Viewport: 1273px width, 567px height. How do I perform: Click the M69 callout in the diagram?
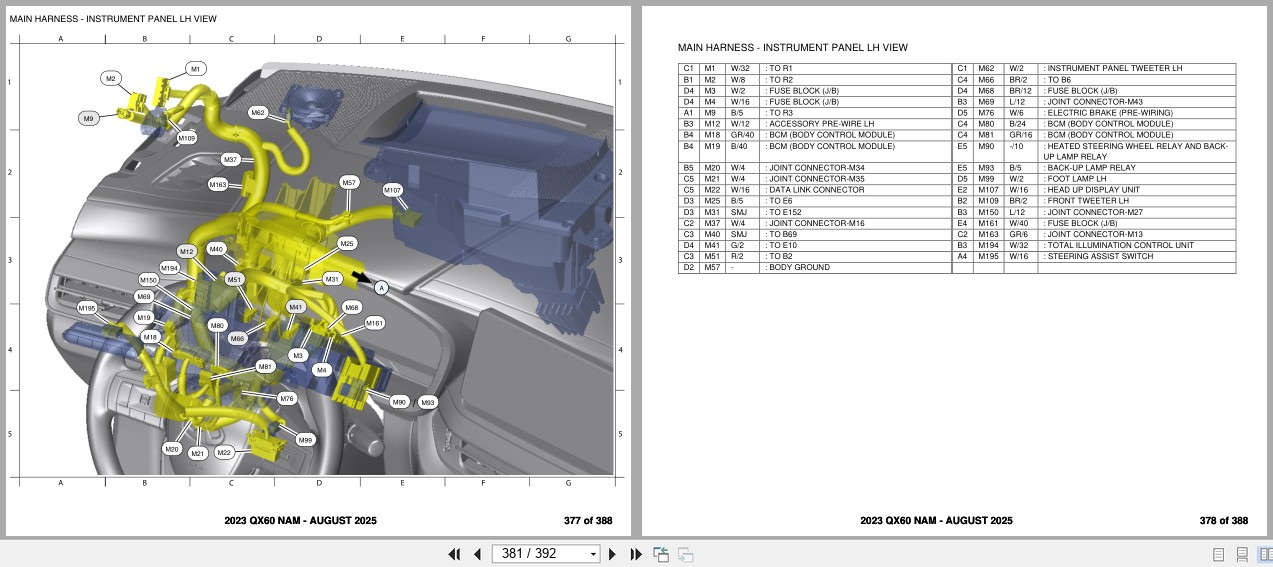point(144,297)
